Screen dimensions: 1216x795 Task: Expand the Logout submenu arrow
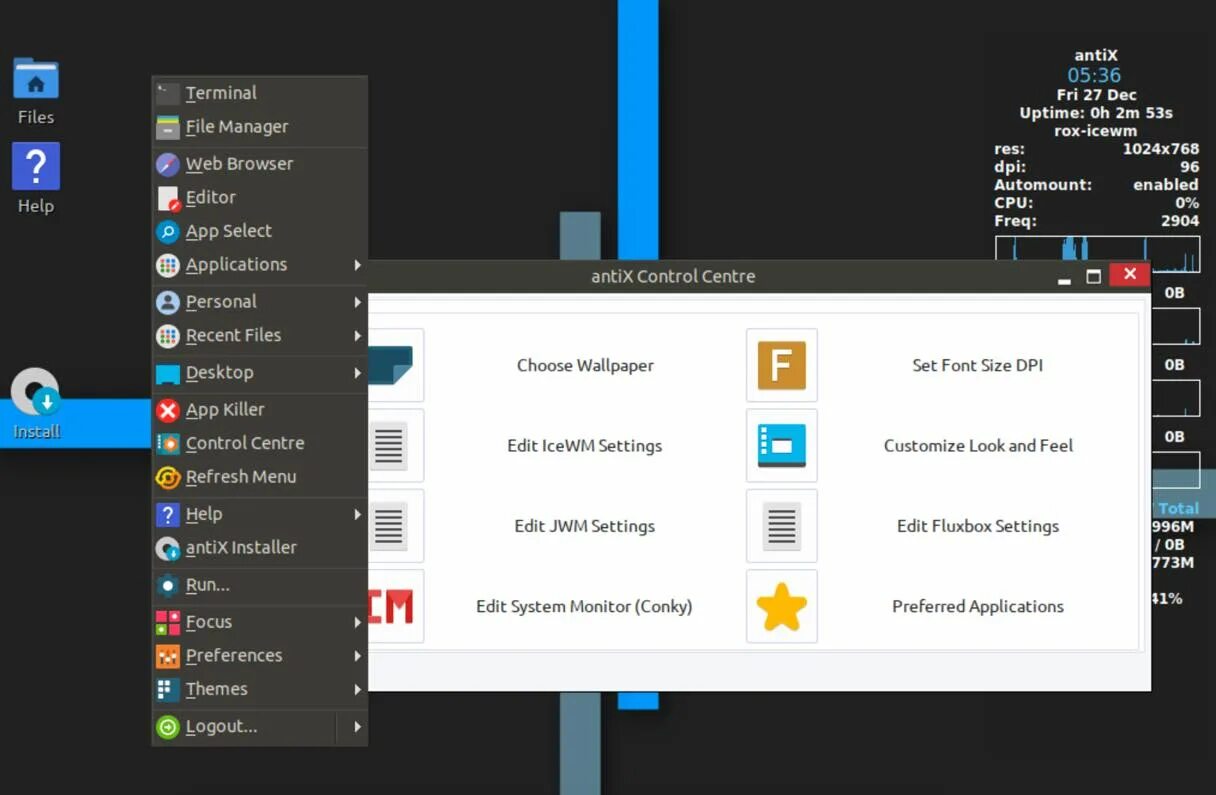(x=357, y=727)
